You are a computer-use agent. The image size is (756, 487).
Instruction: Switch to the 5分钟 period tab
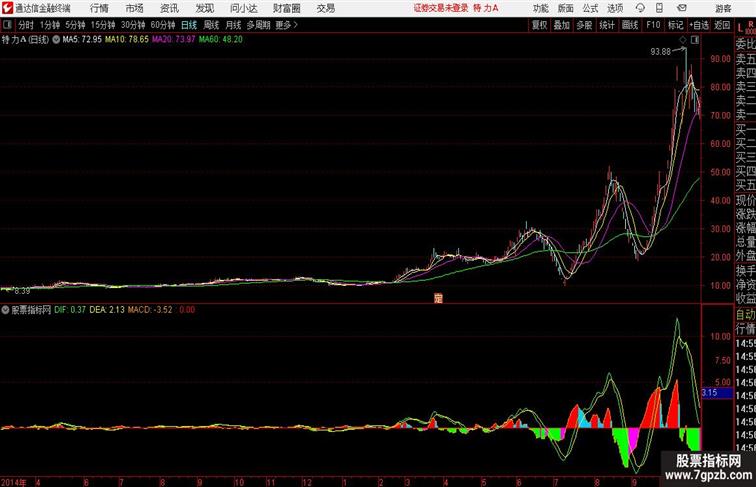[x=75, y=25]
